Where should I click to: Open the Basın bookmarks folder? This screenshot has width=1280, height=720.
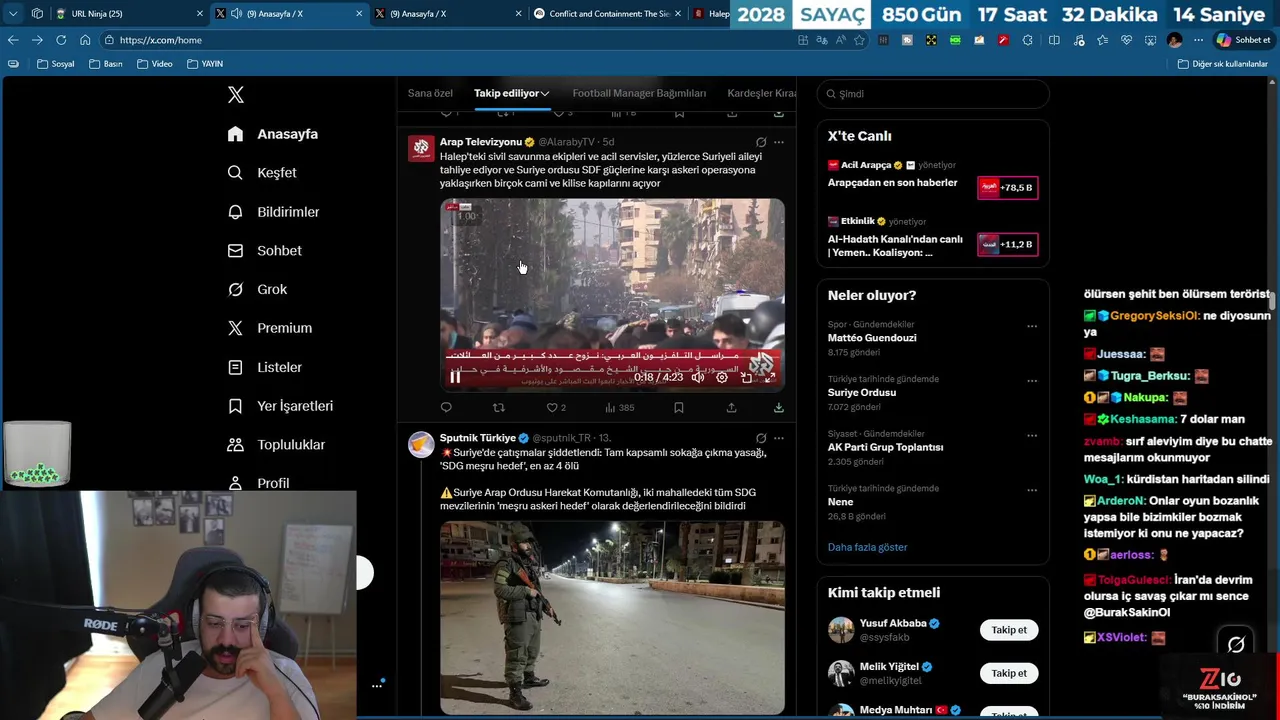tap(106, 64)
